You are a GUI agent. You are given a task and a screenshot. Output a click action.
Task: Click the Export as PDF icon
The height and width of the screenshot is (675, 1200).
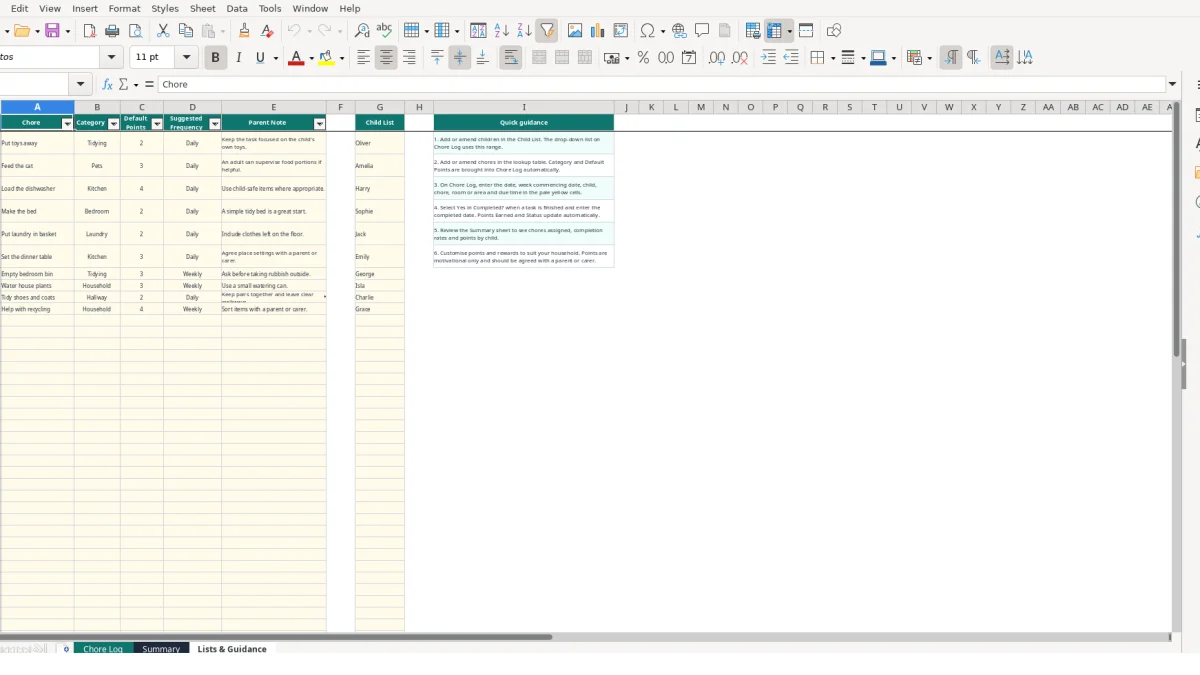tap(90, 31)
